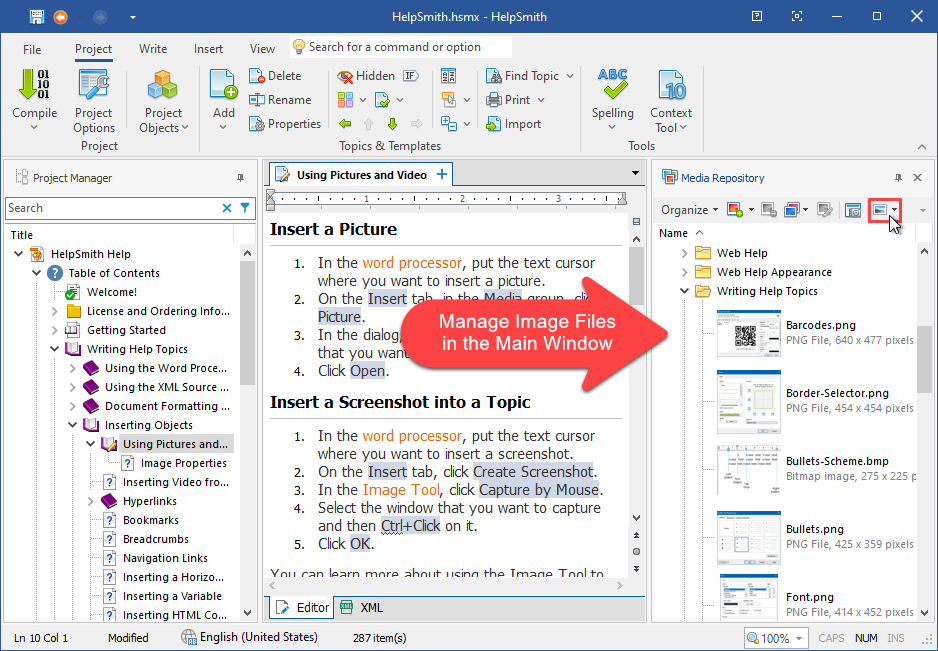This screenshot has height=651, width=938.
Task: Open the Print dropdown arrow
Action: (x=541, y=100)
